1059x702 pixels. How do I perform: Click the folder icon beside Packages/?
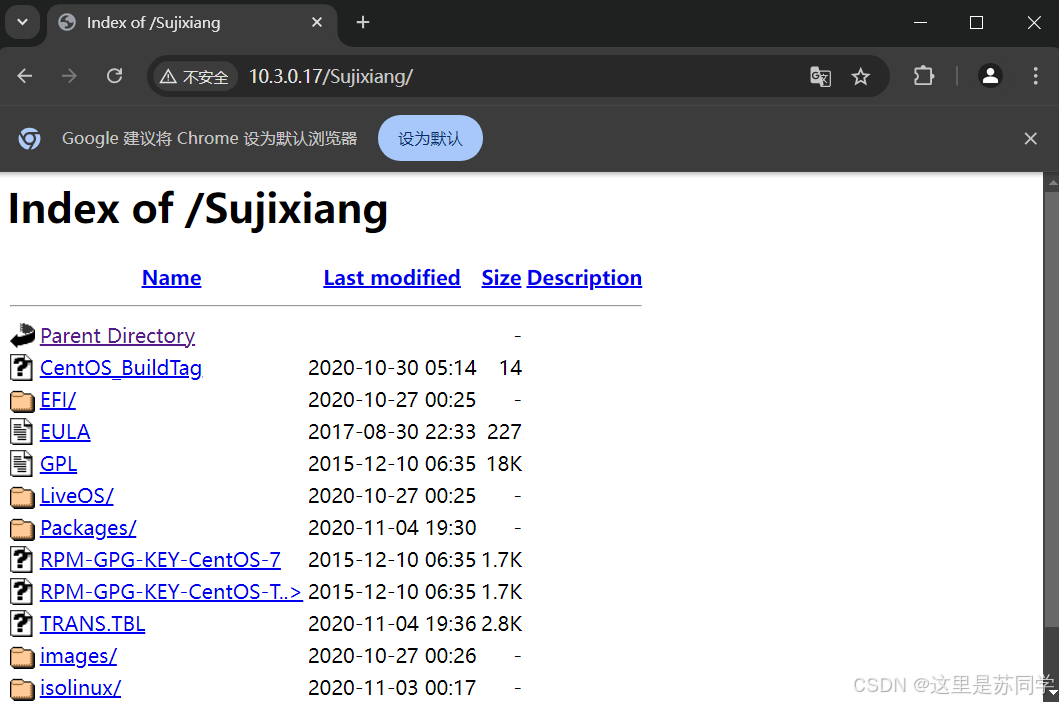(x=22, y=528)
